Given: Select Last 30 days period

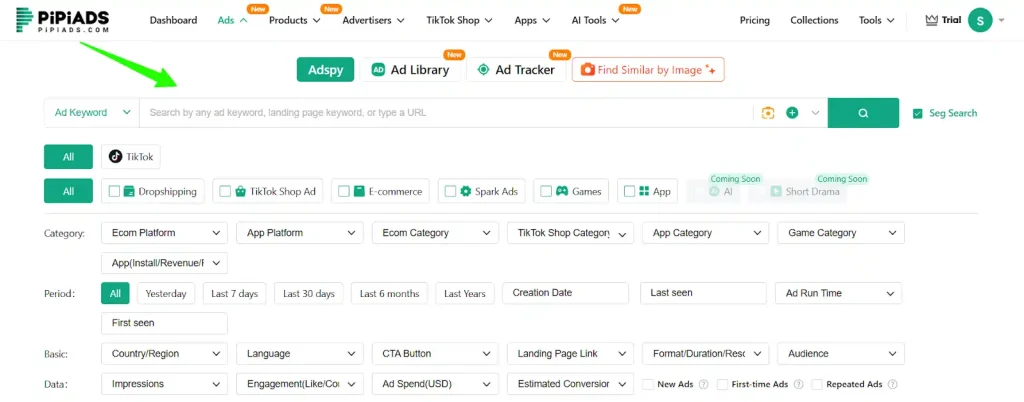Looking at the screenshot, I should (309, 294).
